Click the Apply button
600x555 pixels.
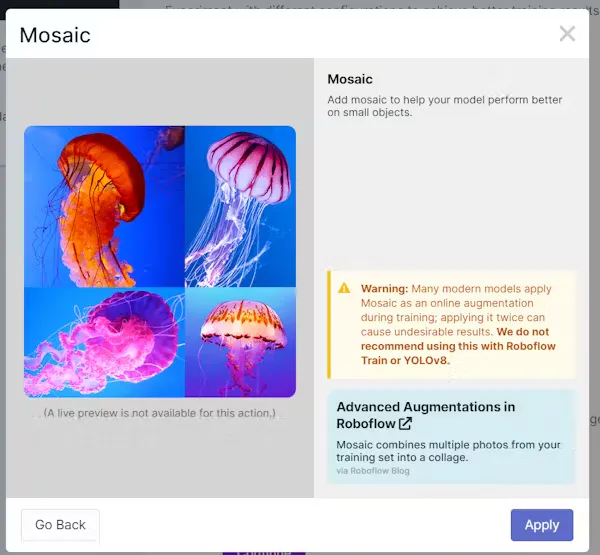click(x=542, y=525)
